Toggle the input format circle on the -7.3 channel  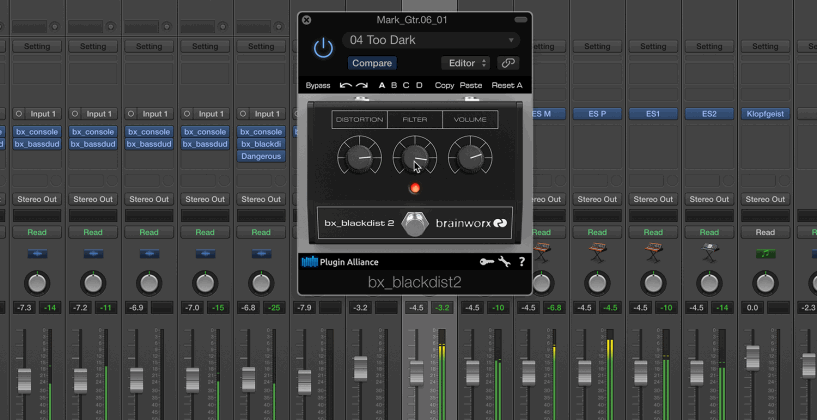click(19, 114)
